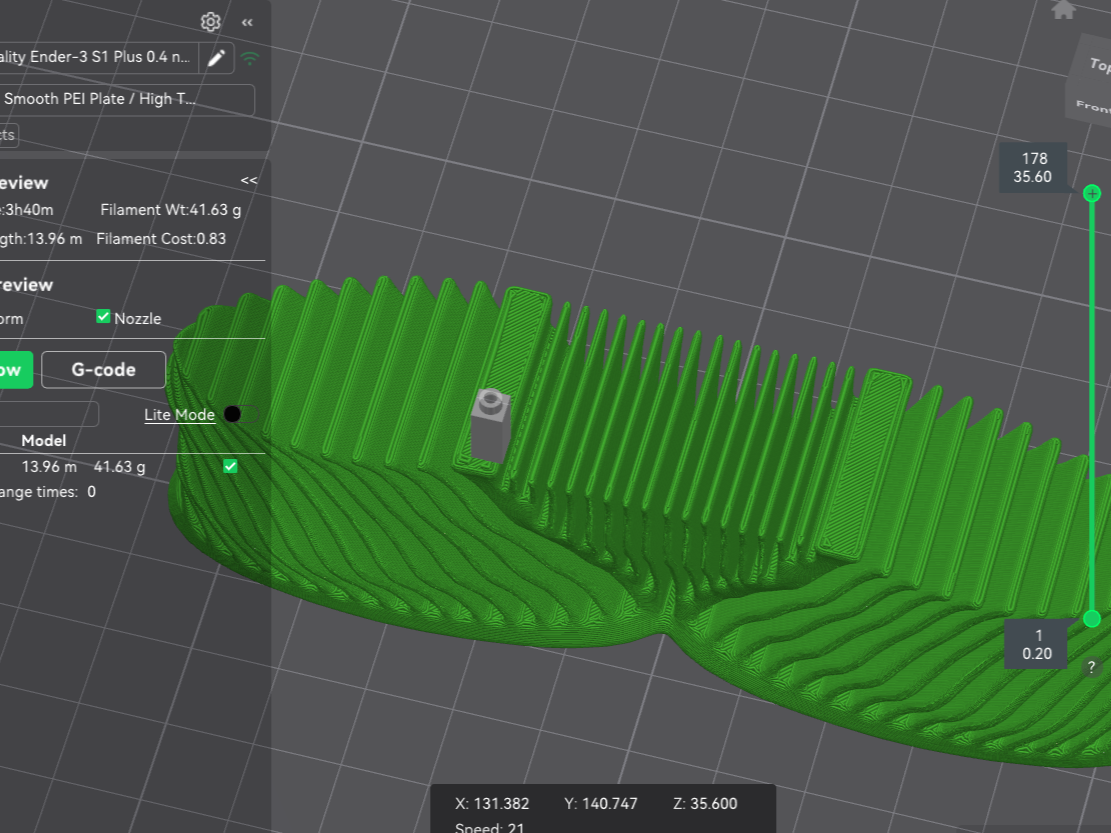This screenshot has height=833, width=1111.
Task: Uncheck the Model 41.63 g visibility checkbox
Action: pos(230,466)
